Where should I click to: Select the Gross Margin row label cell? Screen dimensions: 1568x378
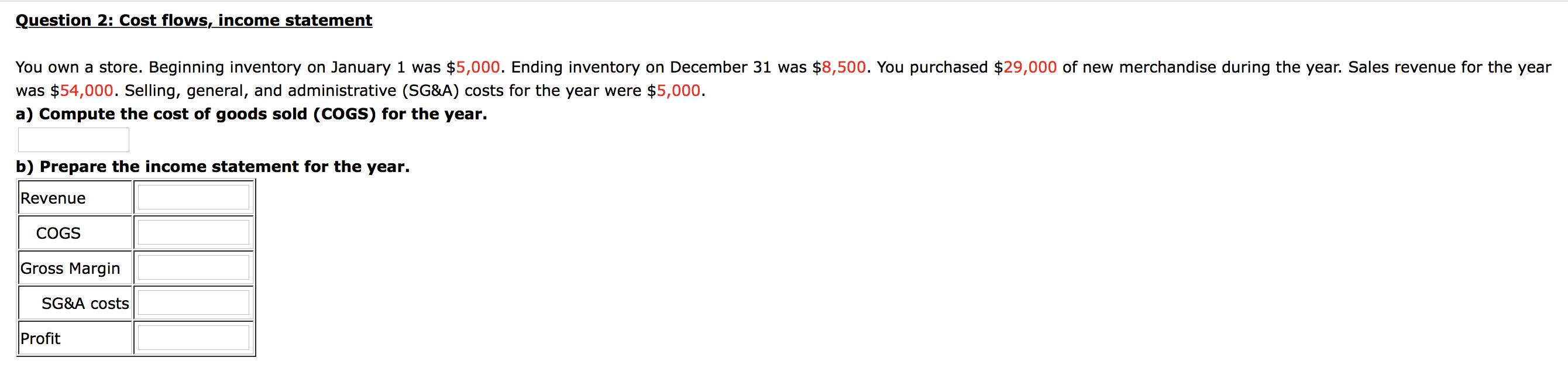(x=74, y=267)
